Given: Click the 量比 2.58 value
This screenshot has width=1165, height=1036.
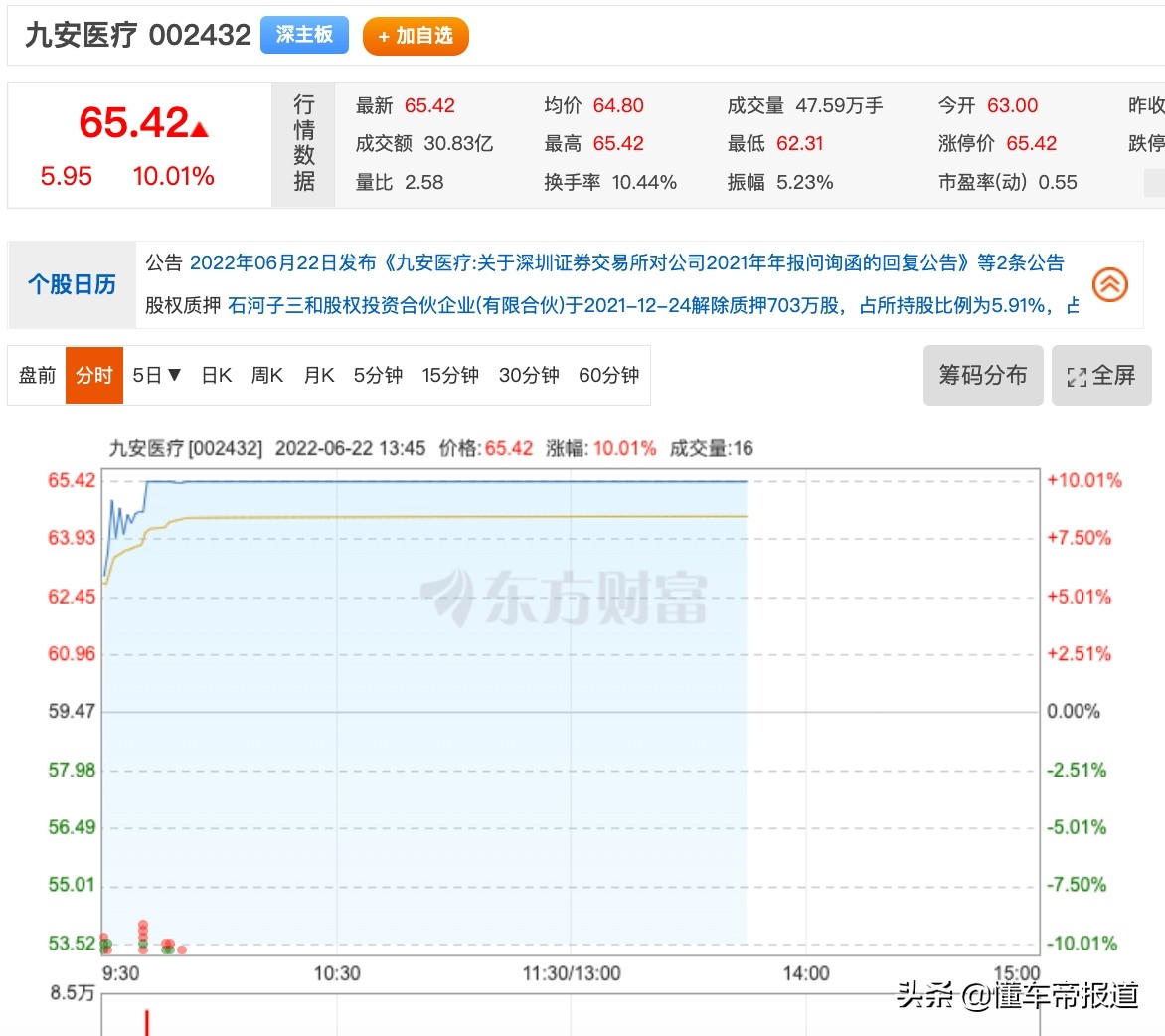Looking at the screenshot, I should coord(423,182).
